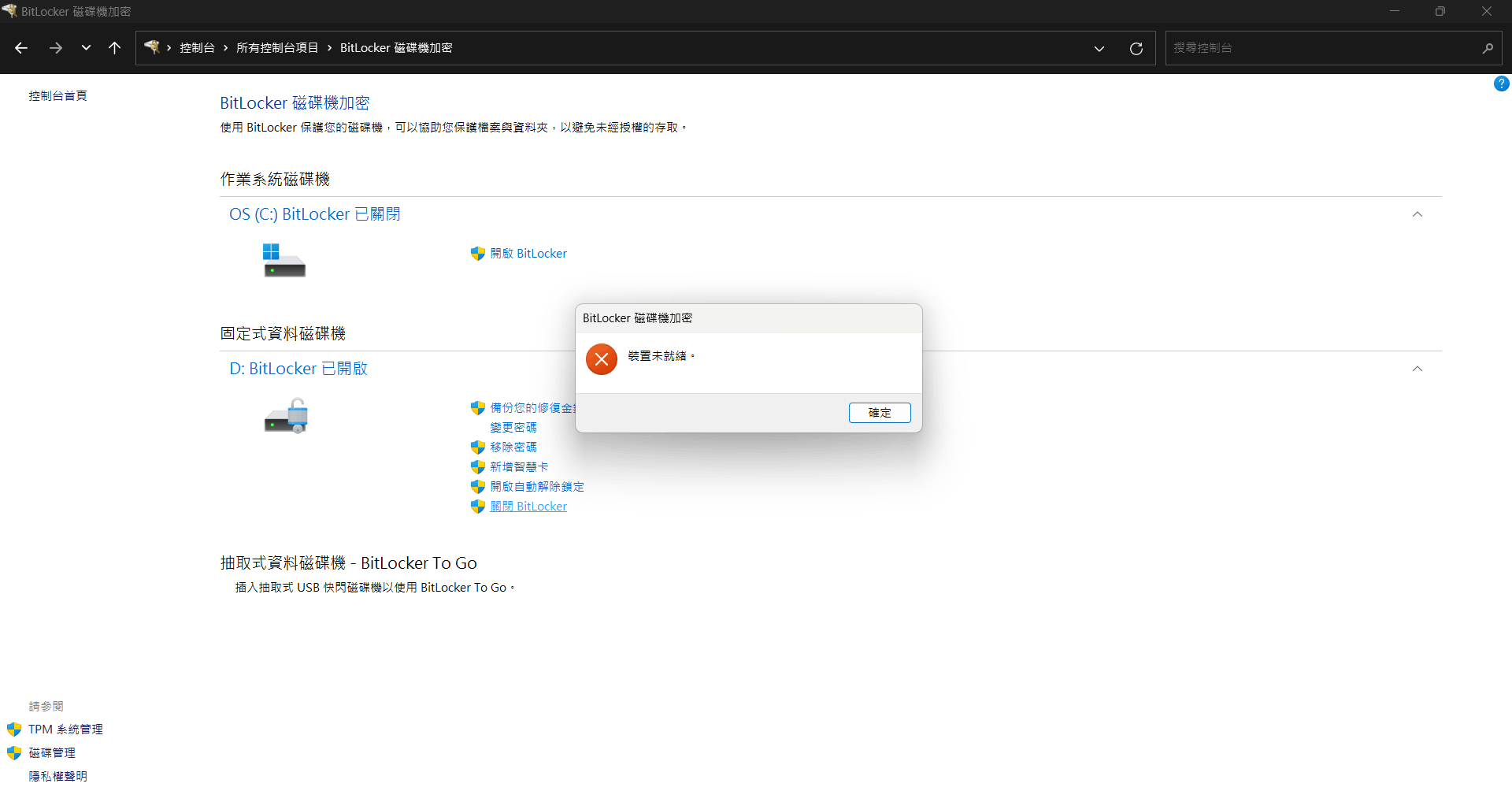Click shield icon beside 開啟自動解除鎖定

point(478,487)
